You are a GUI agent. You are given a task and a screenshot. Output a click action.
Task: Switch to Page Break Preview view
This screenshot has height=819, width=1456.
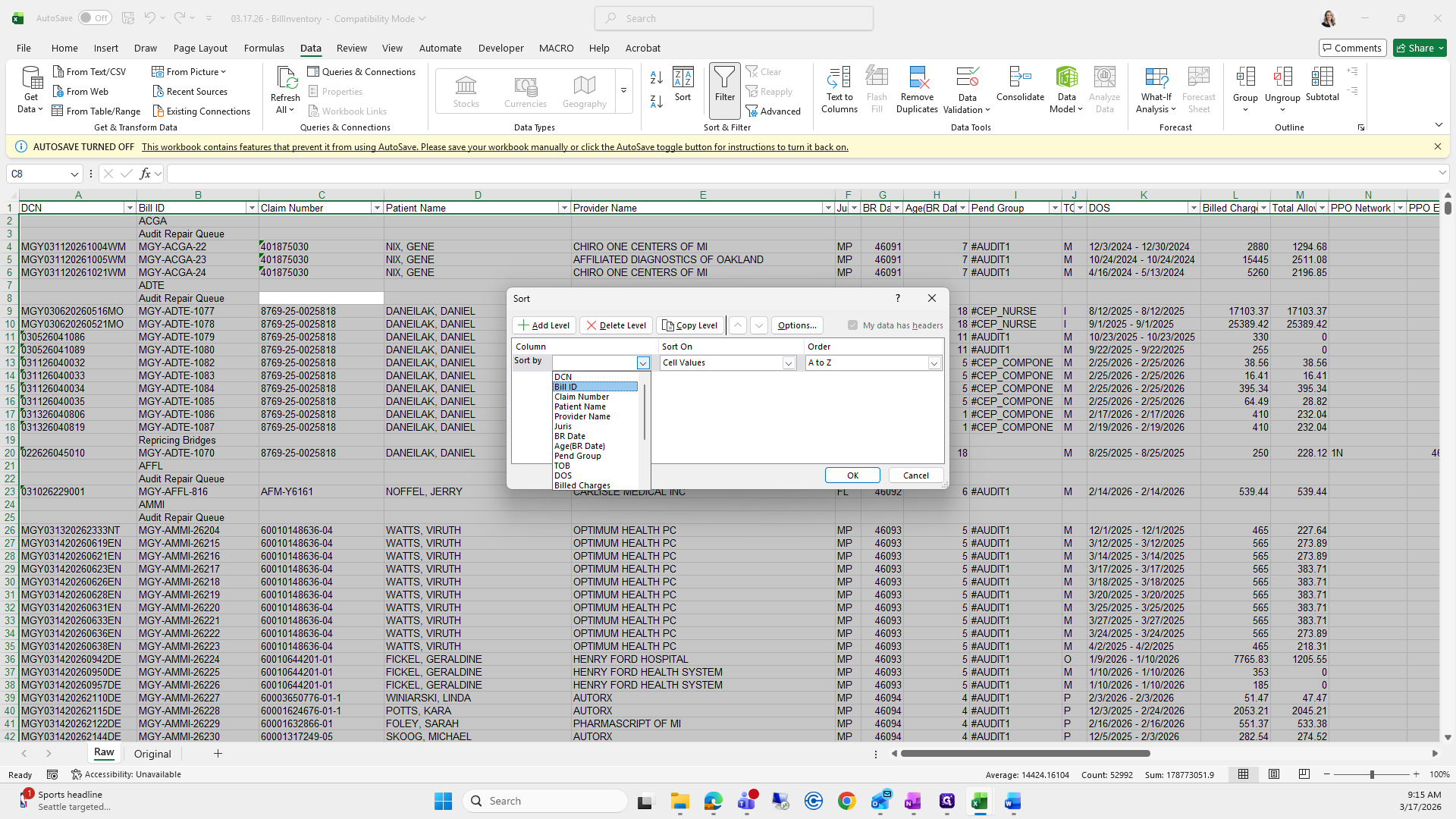tap(1304, 774)
